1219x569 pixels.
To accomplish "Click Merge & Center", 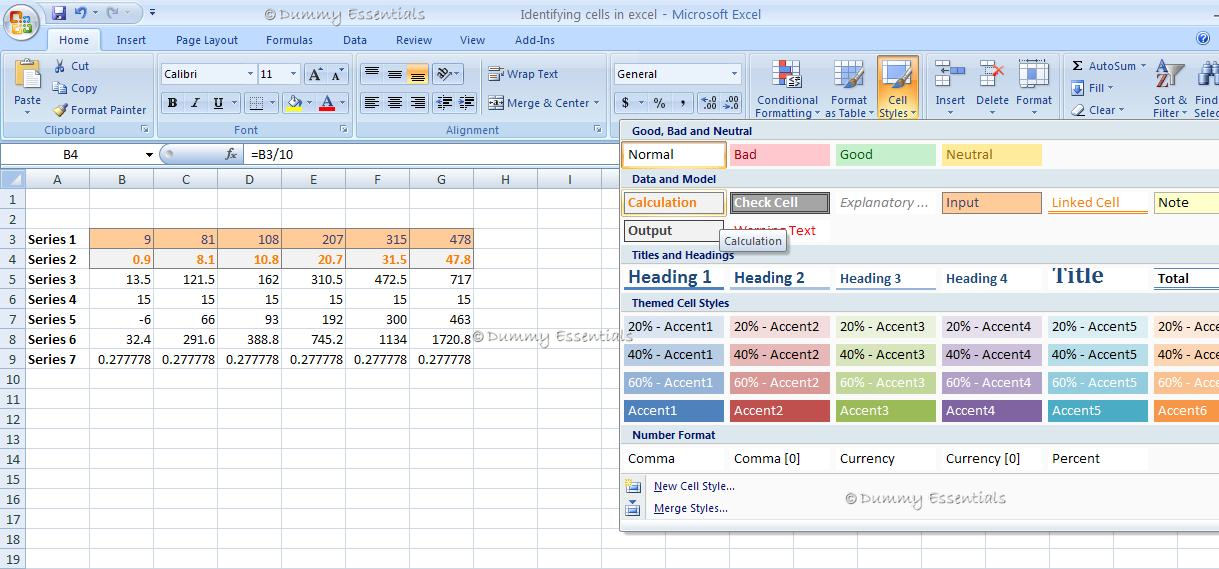I will coord(538,103).
